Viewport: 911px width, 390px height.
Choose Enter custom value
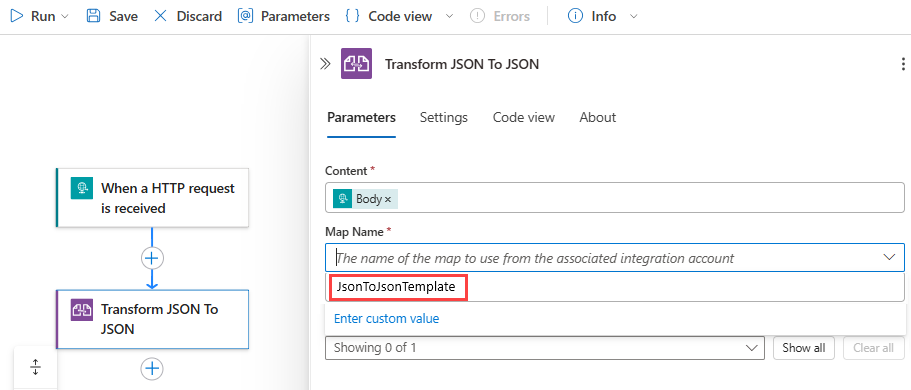coord(386,319)
